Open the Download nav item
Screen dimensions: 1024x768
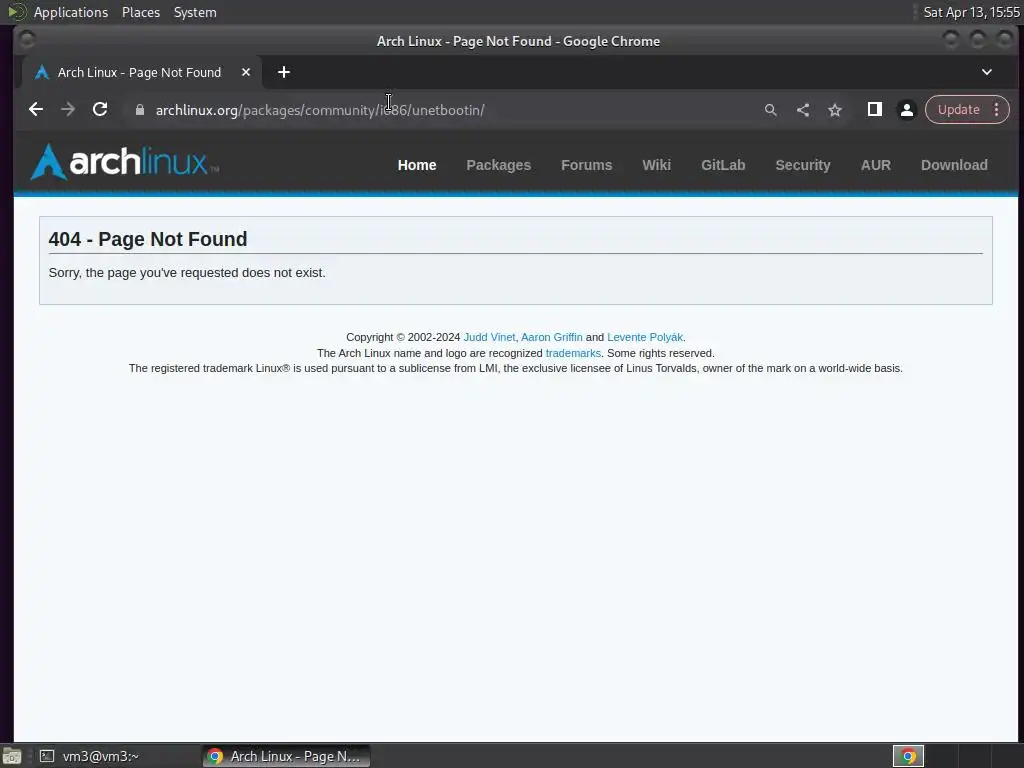tap(954, 165)
